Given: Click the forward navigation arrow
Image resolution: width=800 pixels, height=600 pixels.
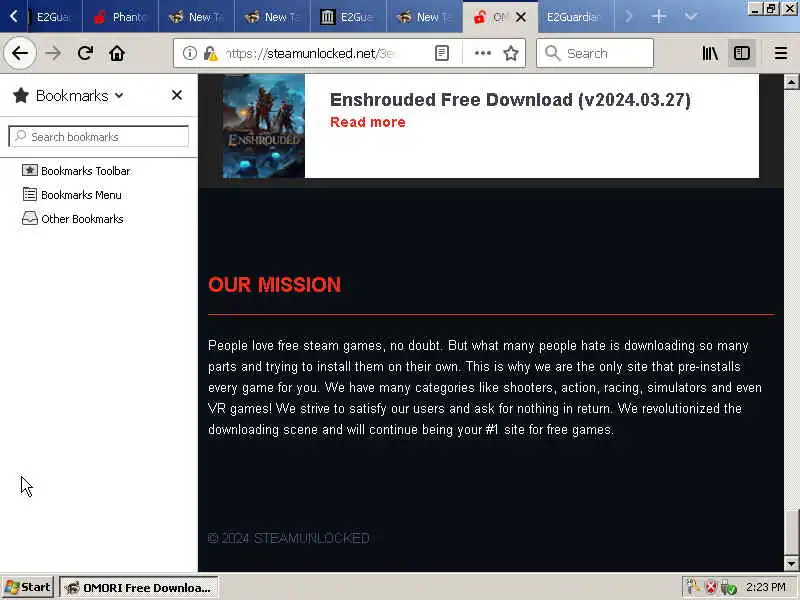Looking at the screenshot, I should pos(53,53).
